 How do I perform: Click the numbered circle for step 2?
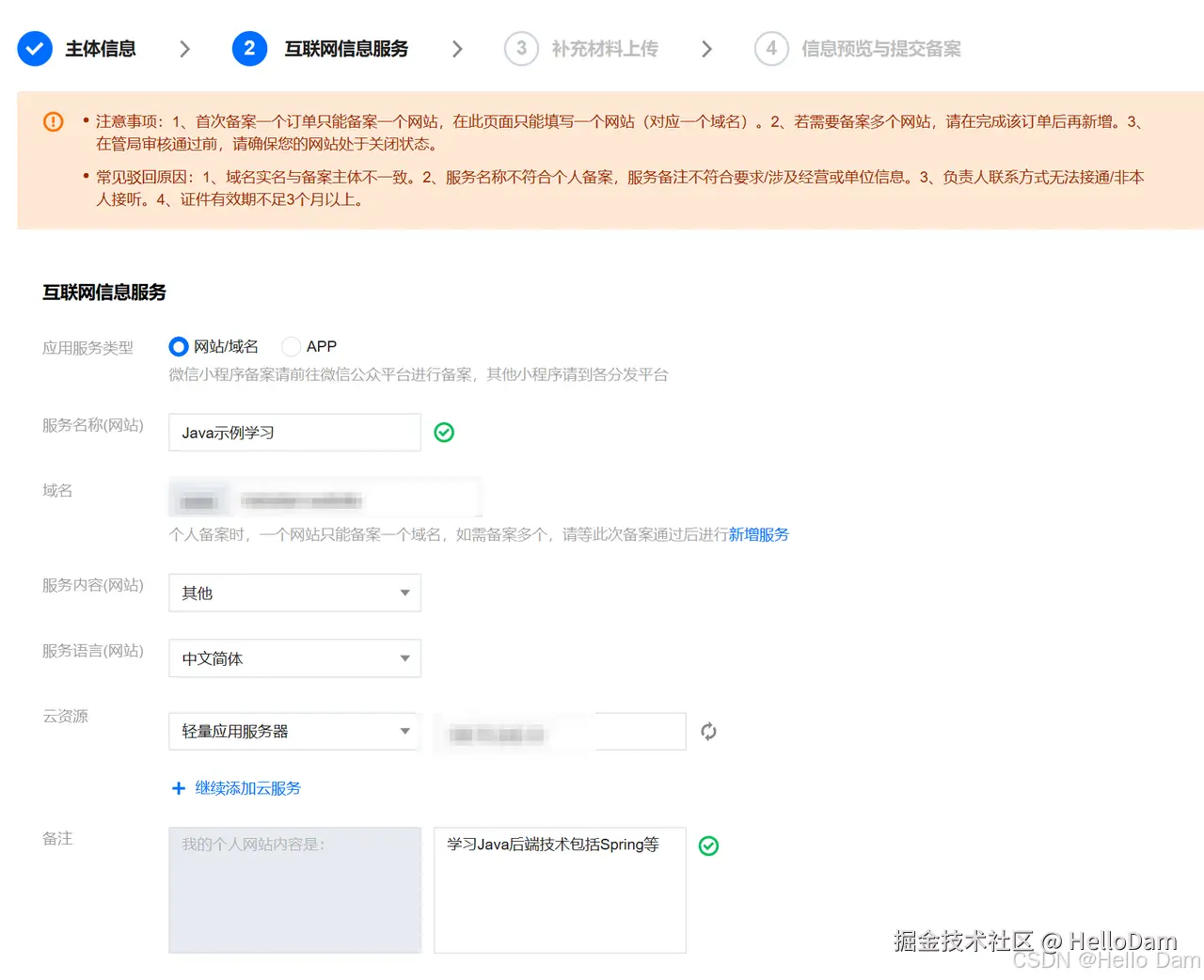249,48
